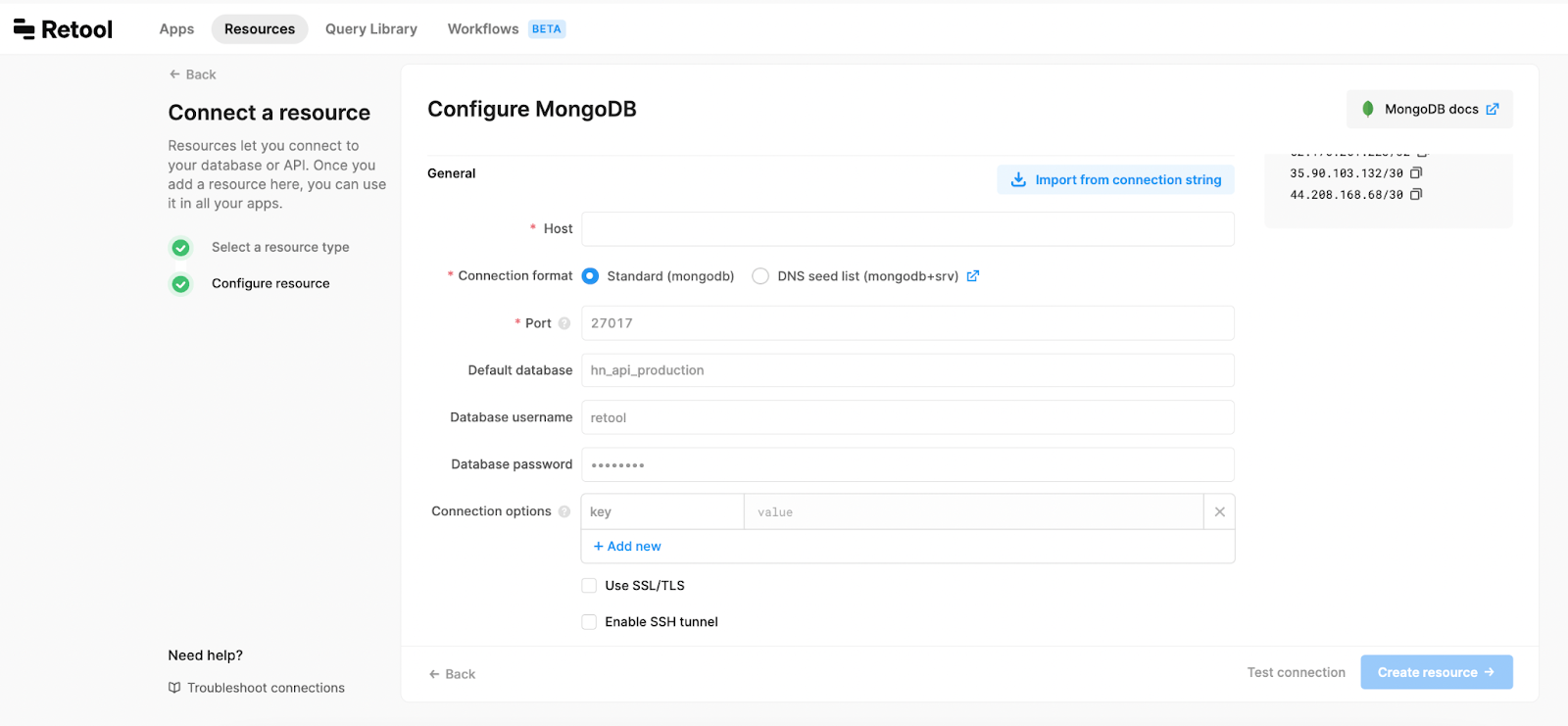Click Test connection
This screenshot has height=726, width=1568.
(x=1297, y=672)
